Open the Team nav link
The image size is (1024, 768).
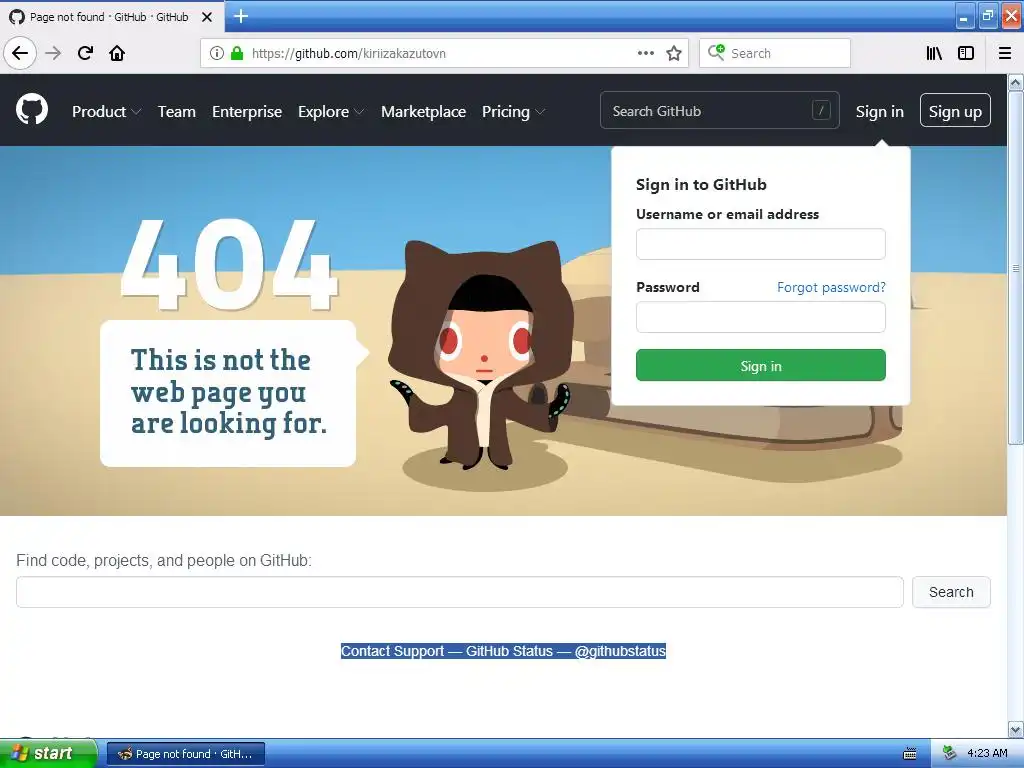[x=176, y=112]
